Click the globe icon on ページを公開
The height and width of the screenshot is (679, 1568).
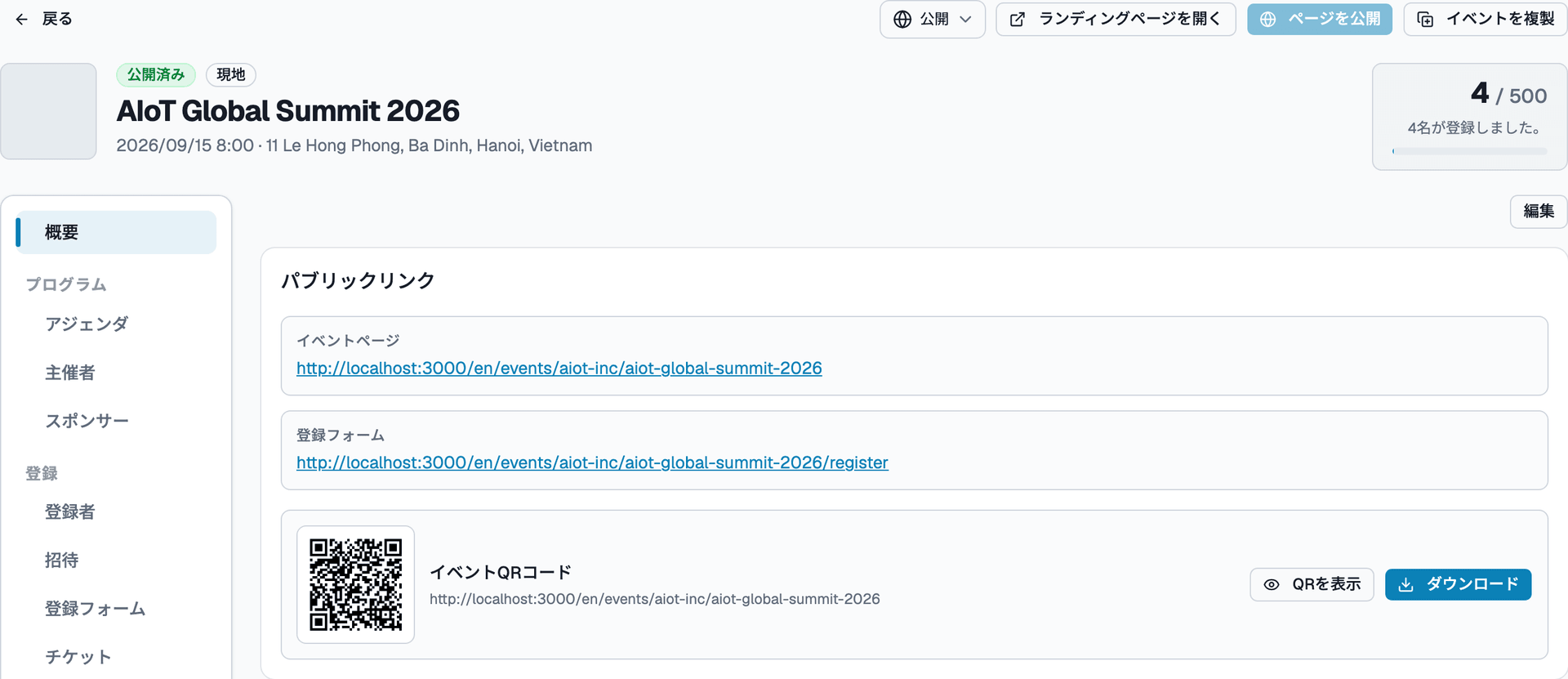(x=1267, y=19)
